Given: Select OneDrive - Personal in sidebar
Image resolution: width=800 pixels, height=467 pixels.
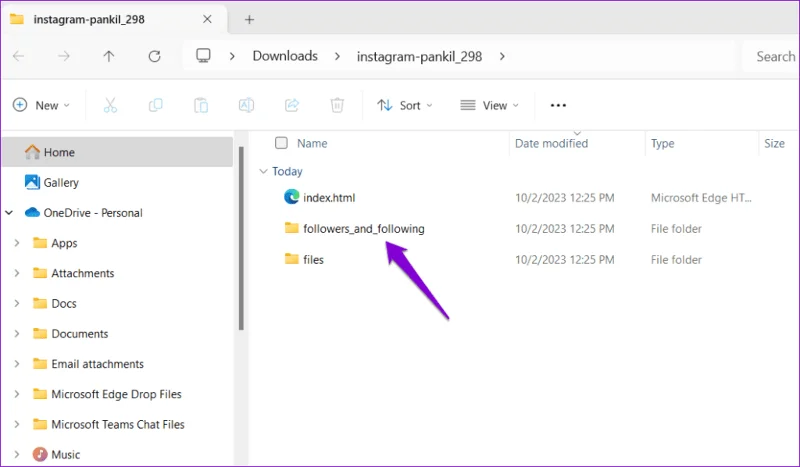Looking at the screenshot, I should click(93, 213).
